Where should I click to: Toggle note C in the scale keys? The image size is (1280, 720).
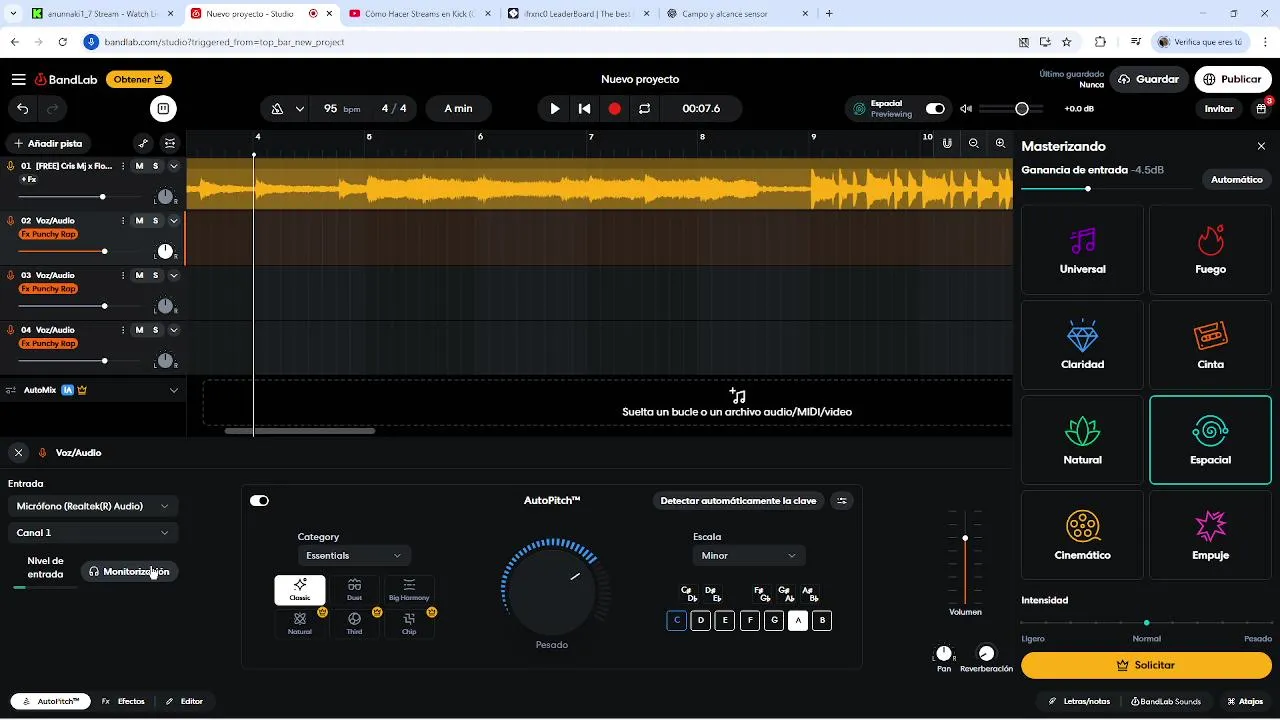tap(677, 621)
